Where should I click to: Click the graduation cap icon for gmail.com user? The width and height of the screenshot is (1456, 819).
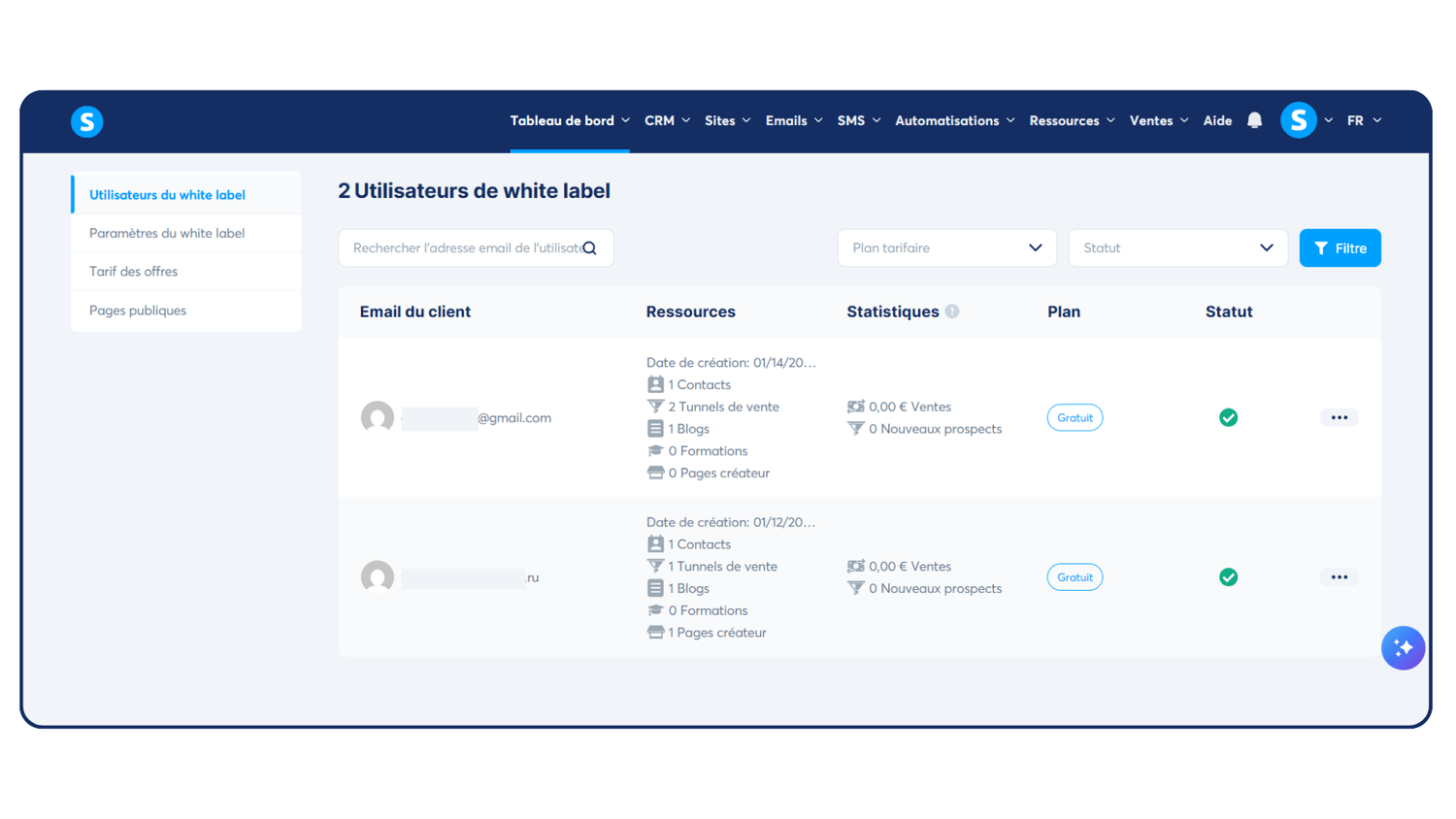click(656, 451)
